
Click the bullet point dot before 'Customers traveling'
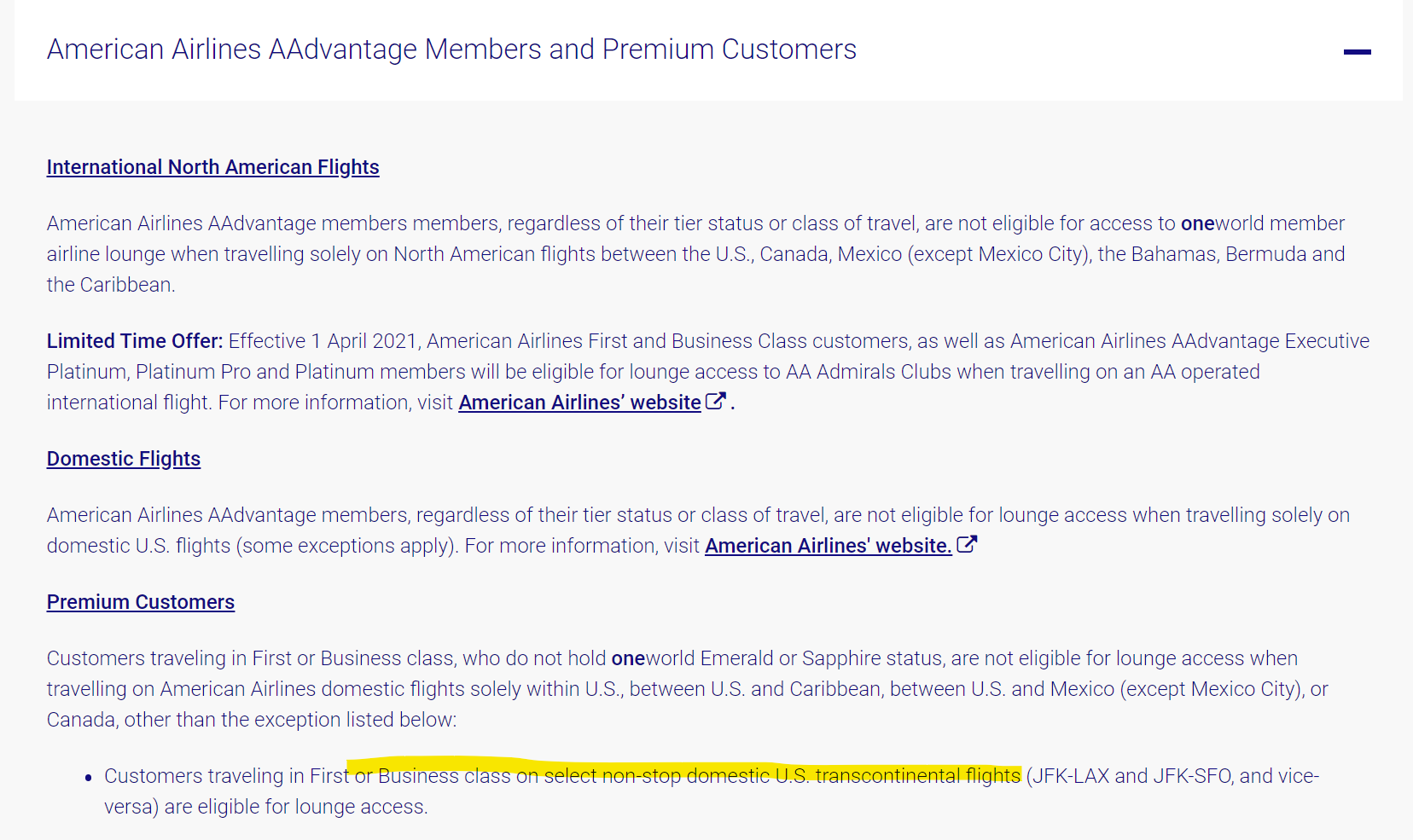[x=89, y=778]
